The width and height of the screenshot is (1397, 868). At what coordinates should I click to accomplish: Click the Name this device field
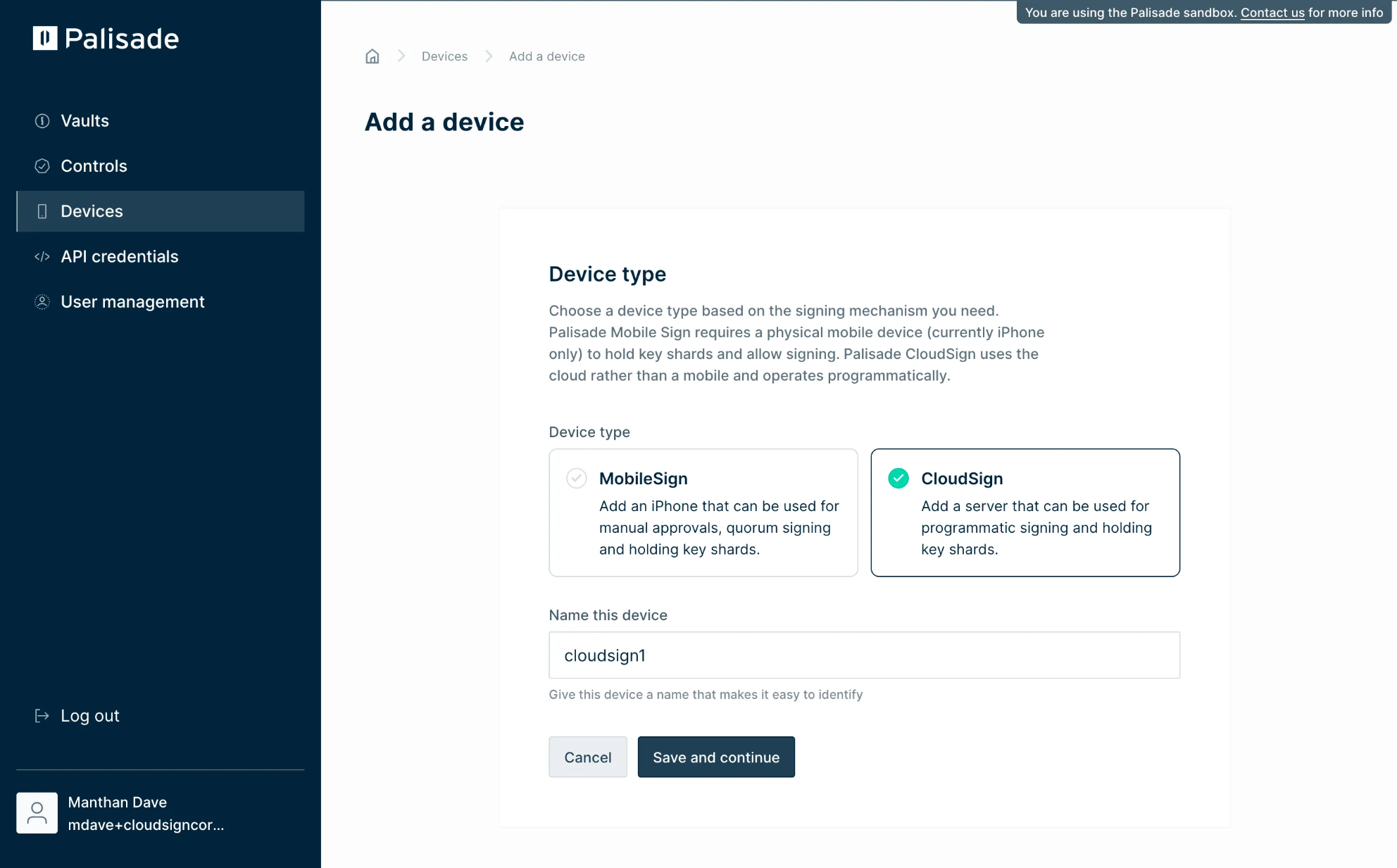point(864,655)
